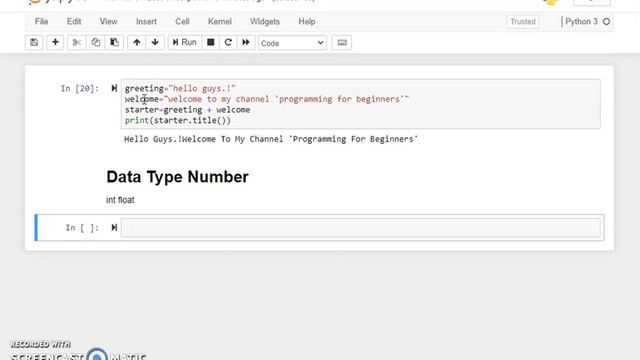The image size is (640, 360).
Task: Open the File menu
Action: point(42,22)
